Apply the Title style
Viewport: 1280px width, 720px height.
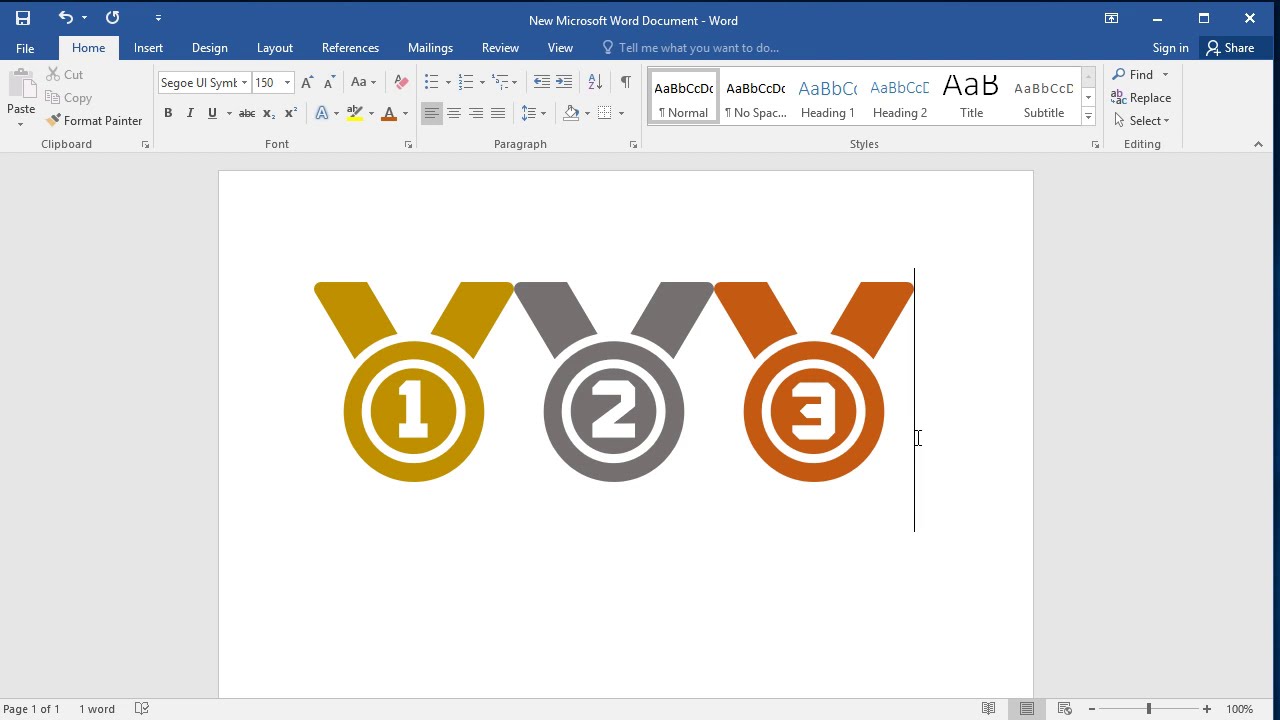tap(972, 97)
